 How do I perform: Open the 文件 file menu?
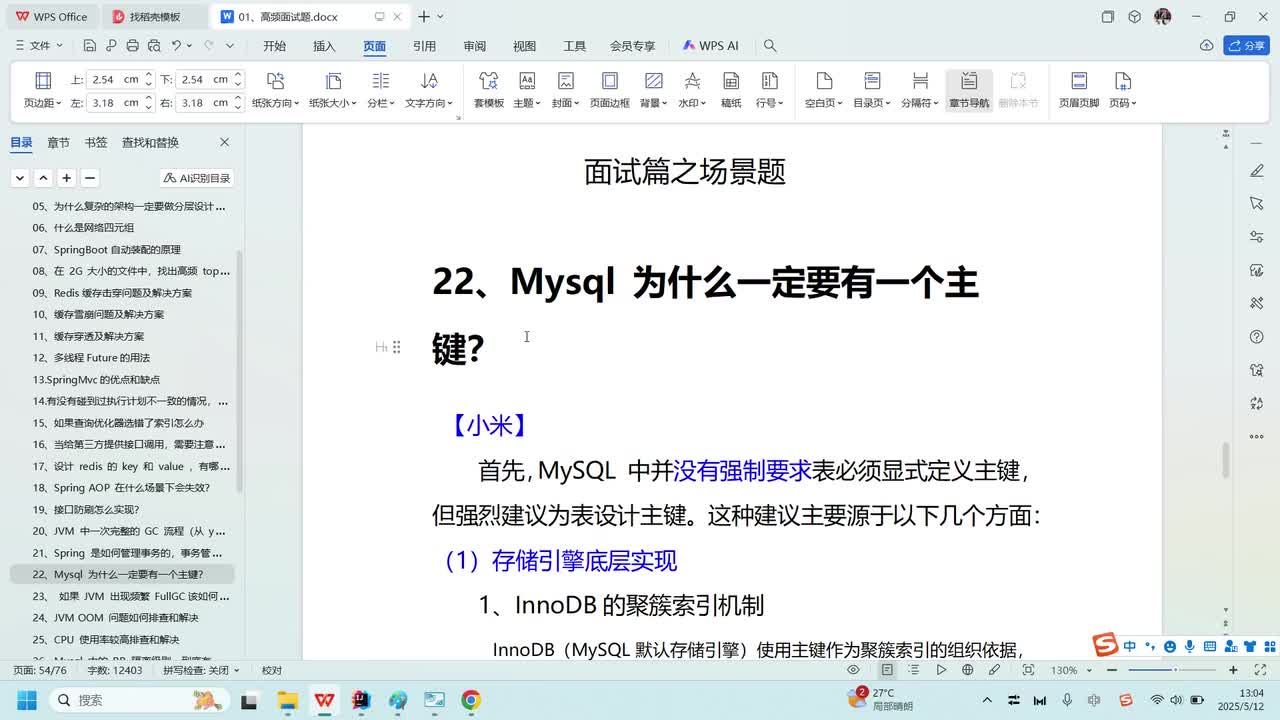tap(39, 46)
